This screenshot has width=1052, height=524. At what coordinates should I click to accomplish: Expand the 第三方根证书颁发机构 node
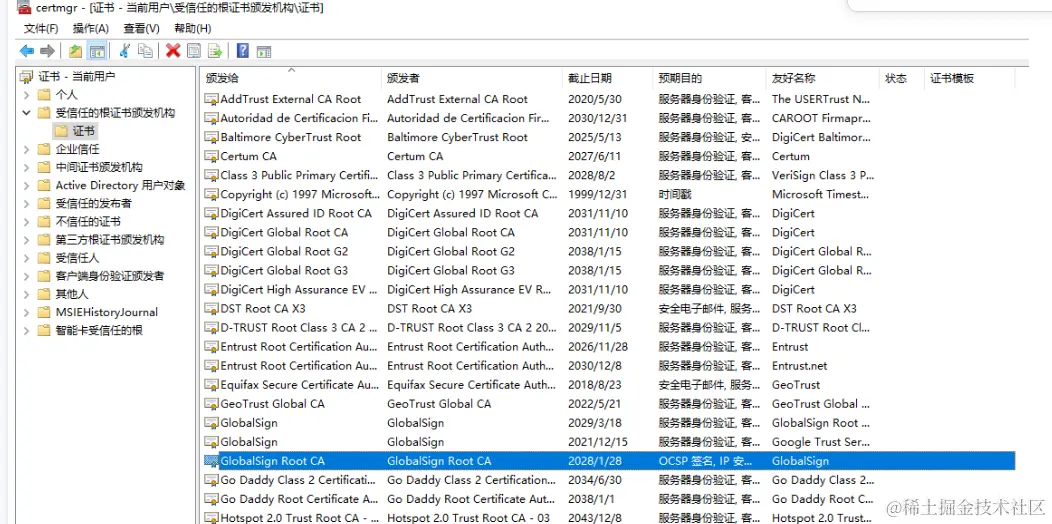pos(26,240)
